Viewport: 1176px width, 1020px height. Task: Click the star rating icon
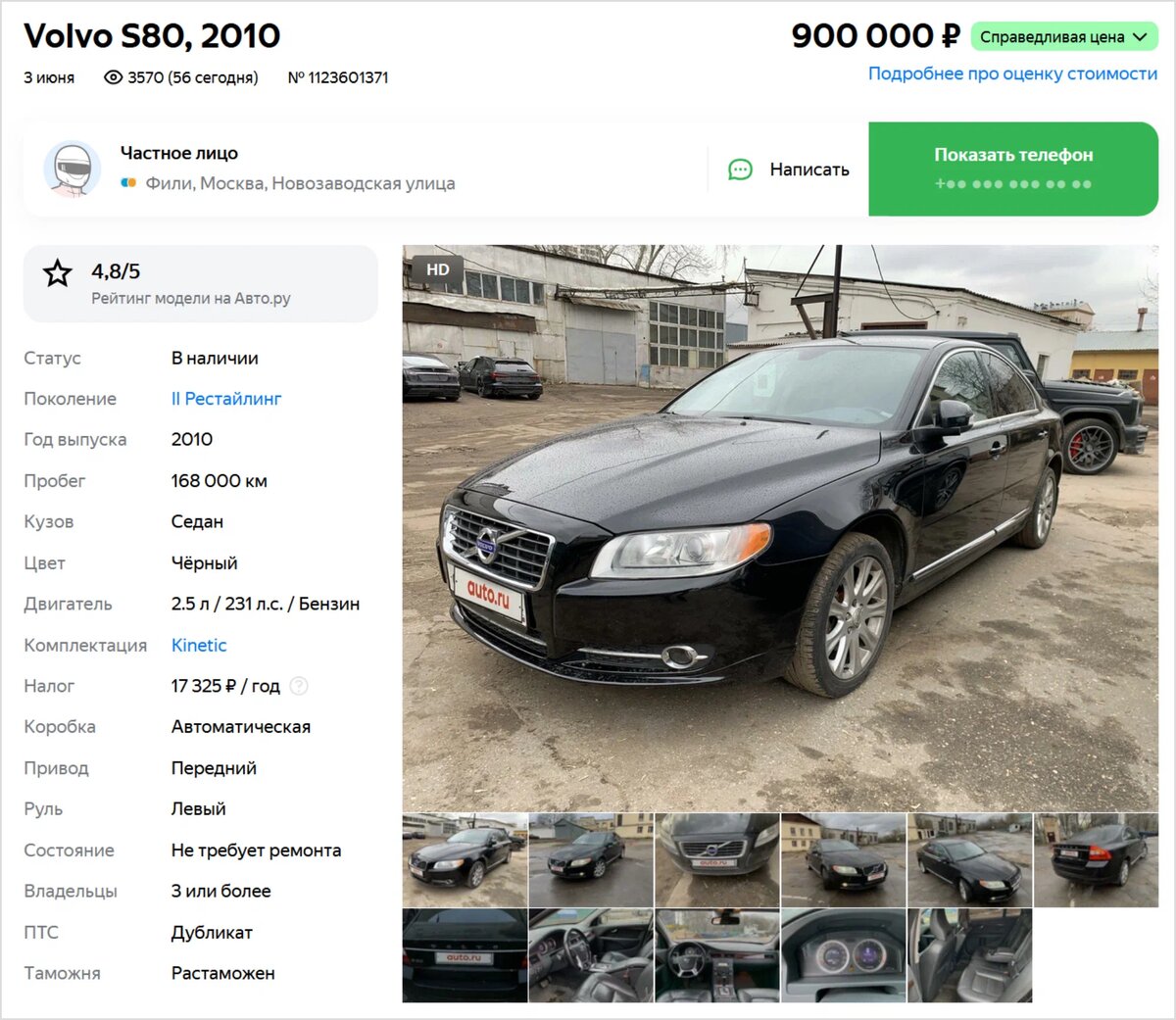[x=58, y=273]
